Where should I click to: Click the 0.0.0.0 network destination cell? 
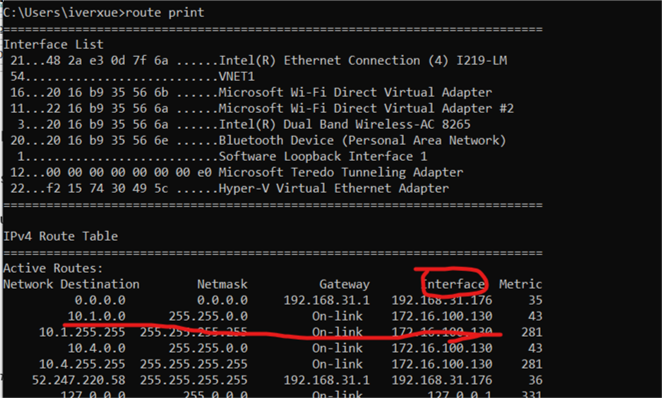(100, 300)
